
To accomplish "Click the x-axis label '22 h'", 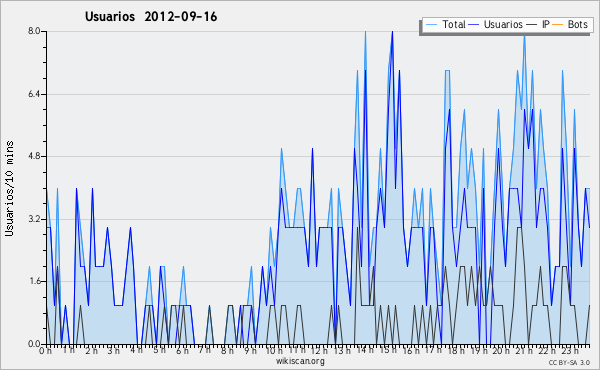I will pyautogui.click(x=546, y=350).
